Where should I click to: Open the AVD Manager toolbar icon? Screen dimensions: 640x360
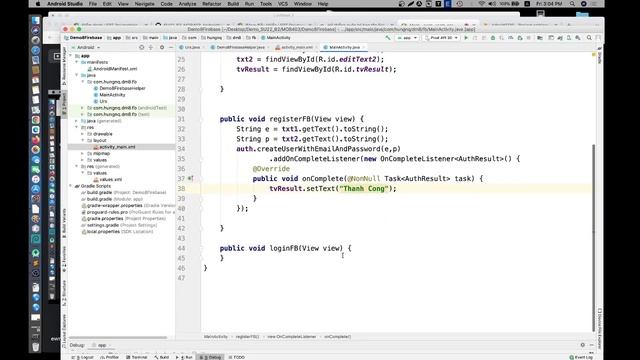569,38
